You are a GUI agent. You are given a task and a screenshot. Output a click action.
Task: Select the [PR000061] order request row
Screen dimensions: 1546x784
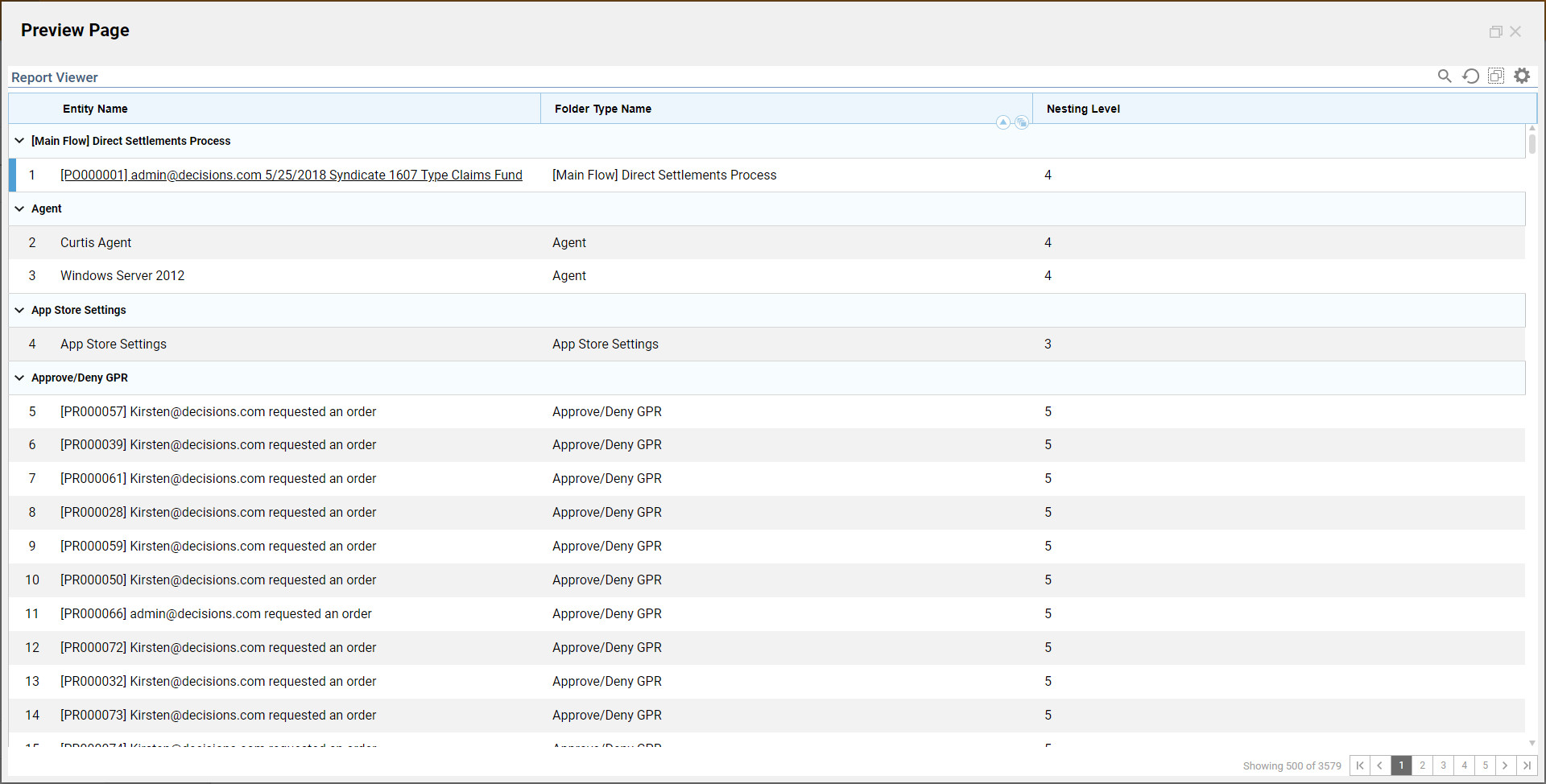(767, 479)
